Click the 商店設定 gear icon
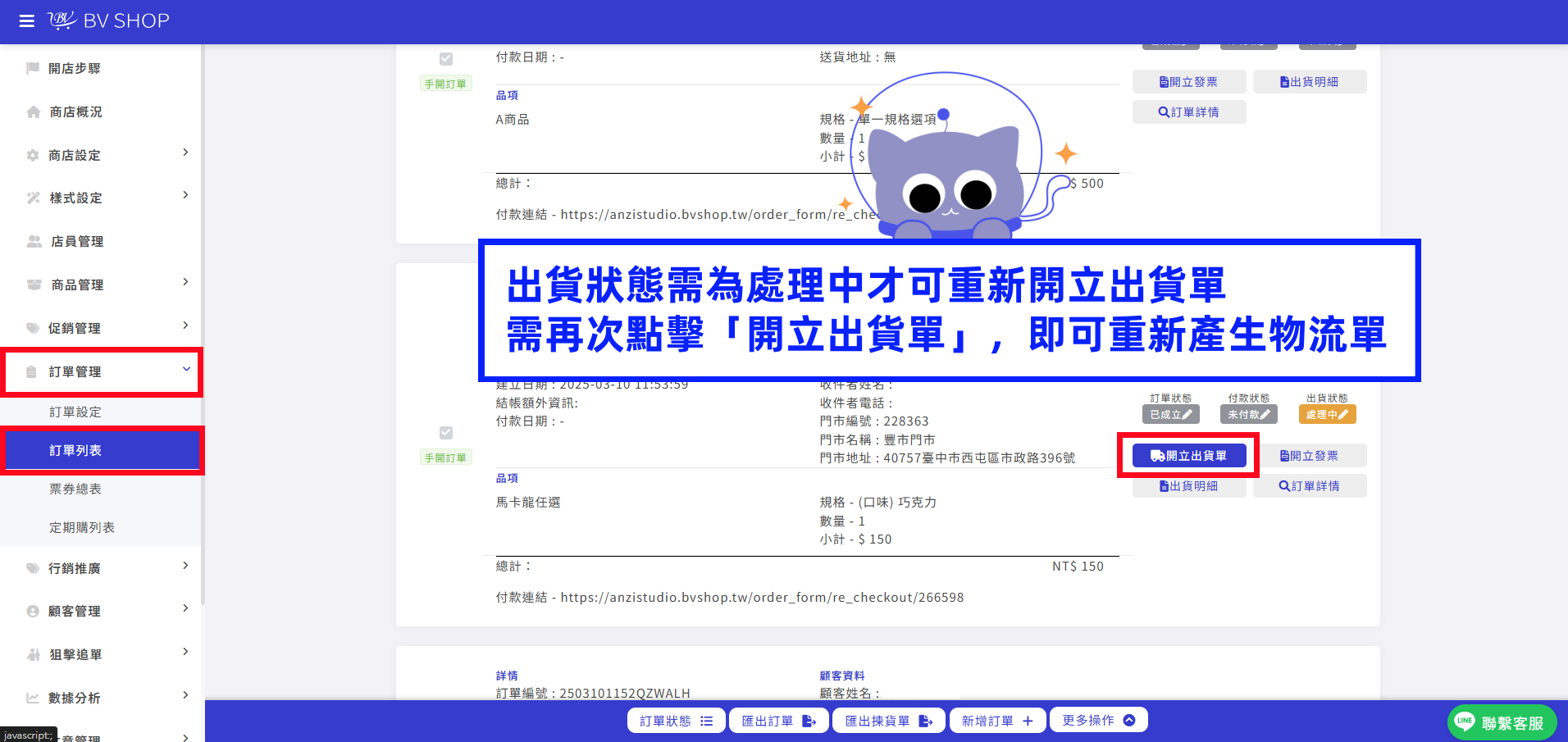Viewport: 1568px width, 742px height. pyautogui.click(x=33, y=155)
